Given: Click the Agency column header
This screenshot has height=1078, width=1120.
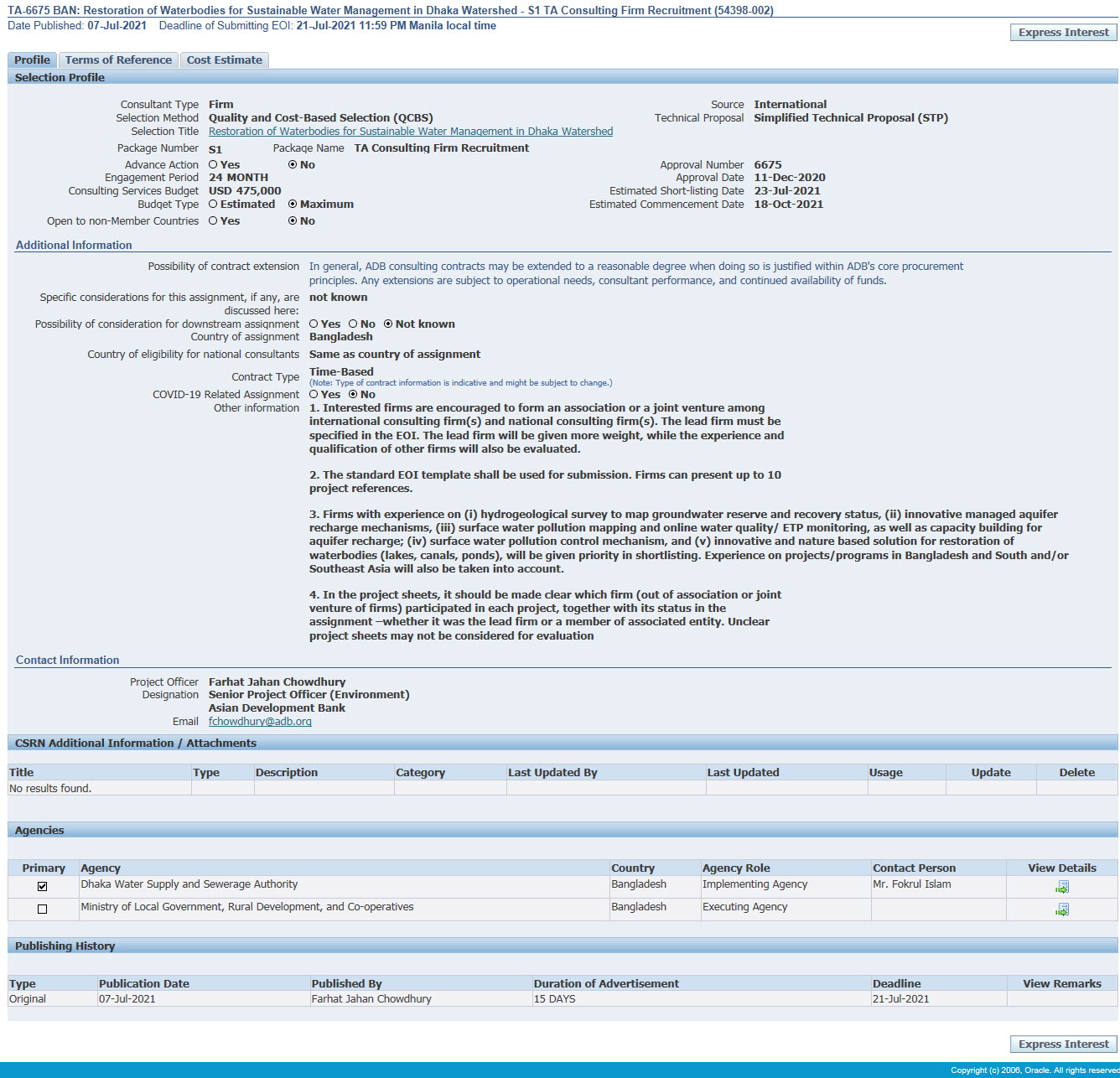Looking at the screenshot, I should [101, 868].
